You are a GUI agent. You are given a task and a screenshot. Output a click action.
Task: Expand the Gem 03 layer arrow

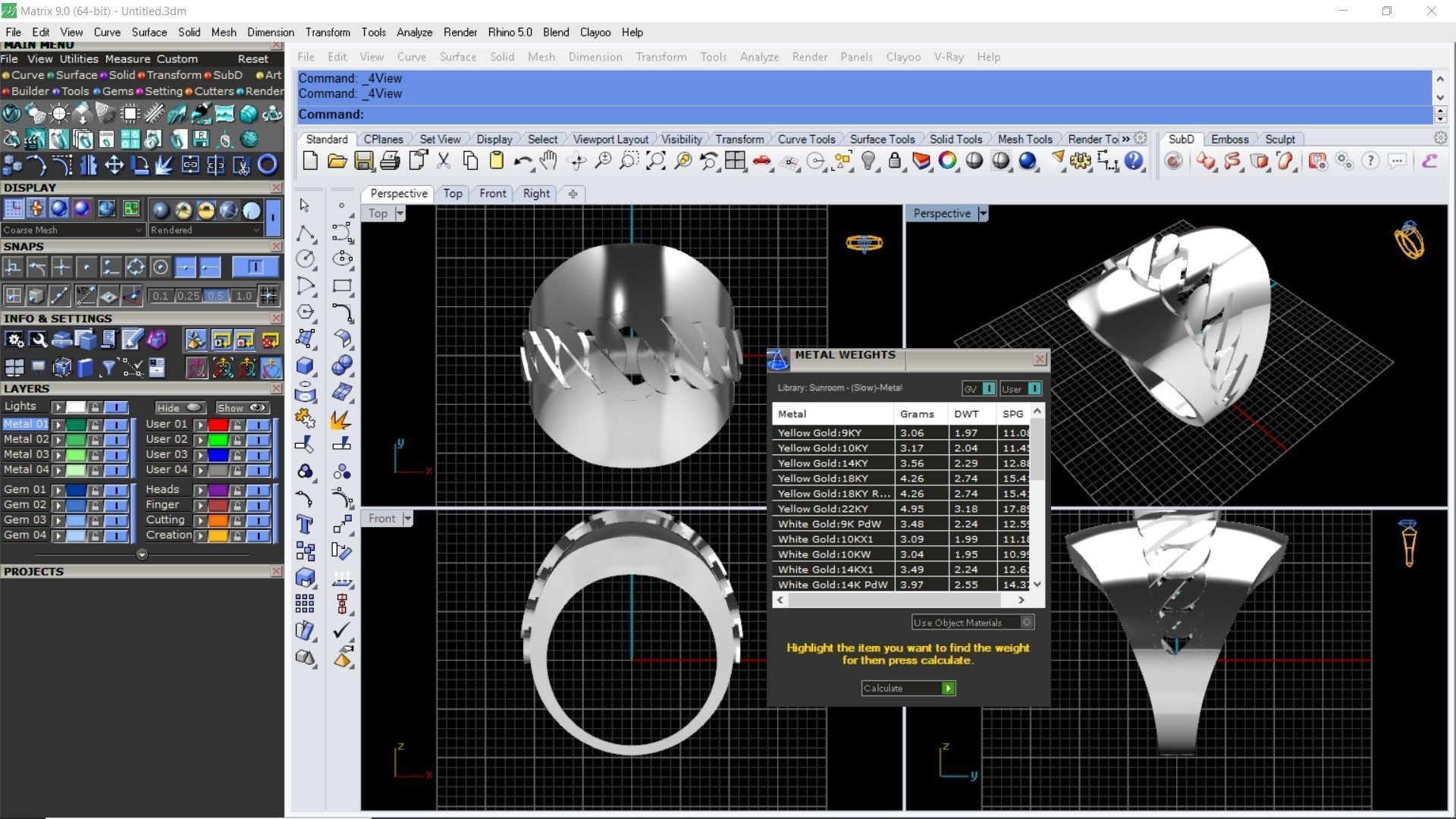pos(58,520)
